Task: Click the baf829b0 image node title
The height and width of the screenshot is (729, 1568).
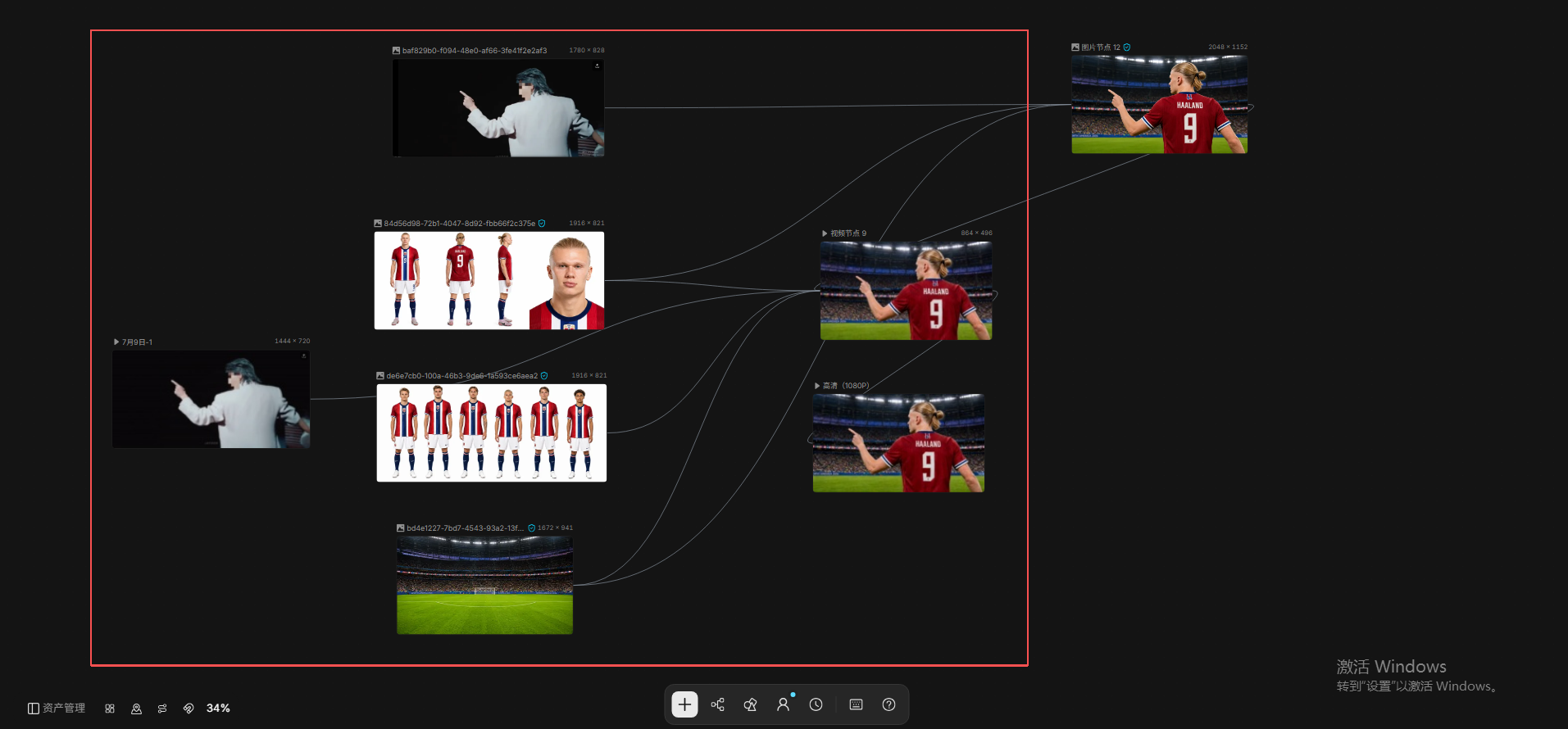Action: click(x=474, y=51)
